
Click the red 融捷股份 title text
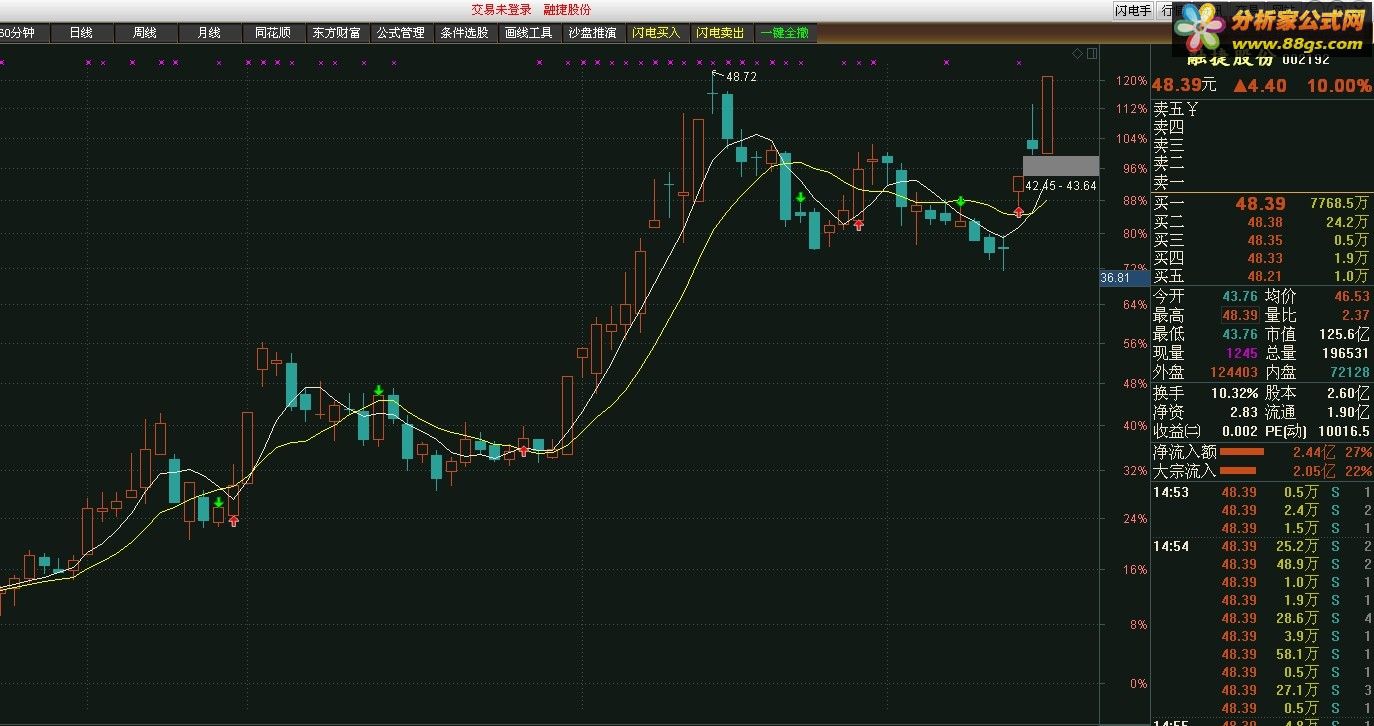pyautogui.click(x=568, y=9)
